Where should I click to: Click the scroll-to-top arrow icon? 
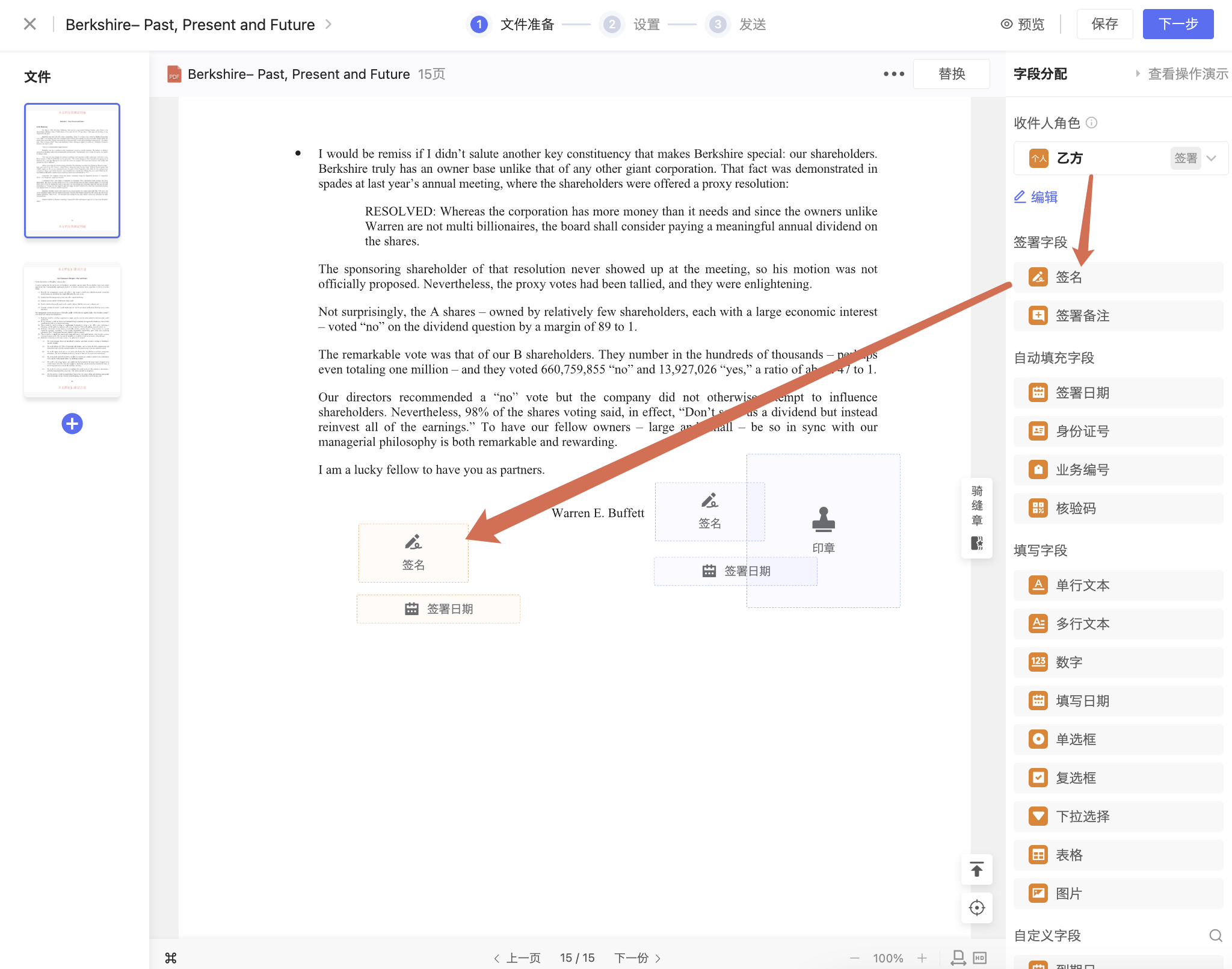[x=977, y=869]
